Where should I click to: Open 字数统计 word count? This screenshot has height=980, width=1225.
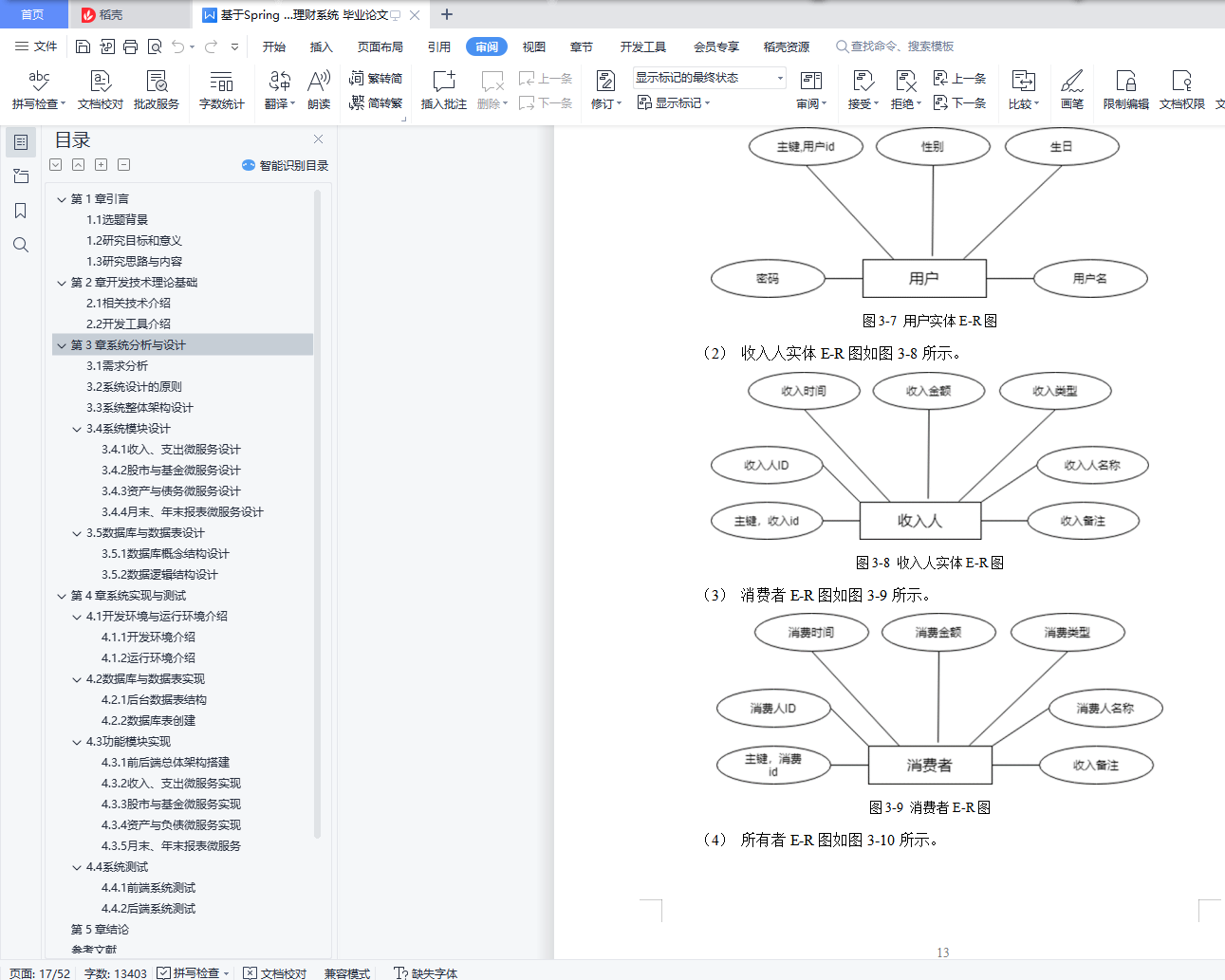click(222, 90)
